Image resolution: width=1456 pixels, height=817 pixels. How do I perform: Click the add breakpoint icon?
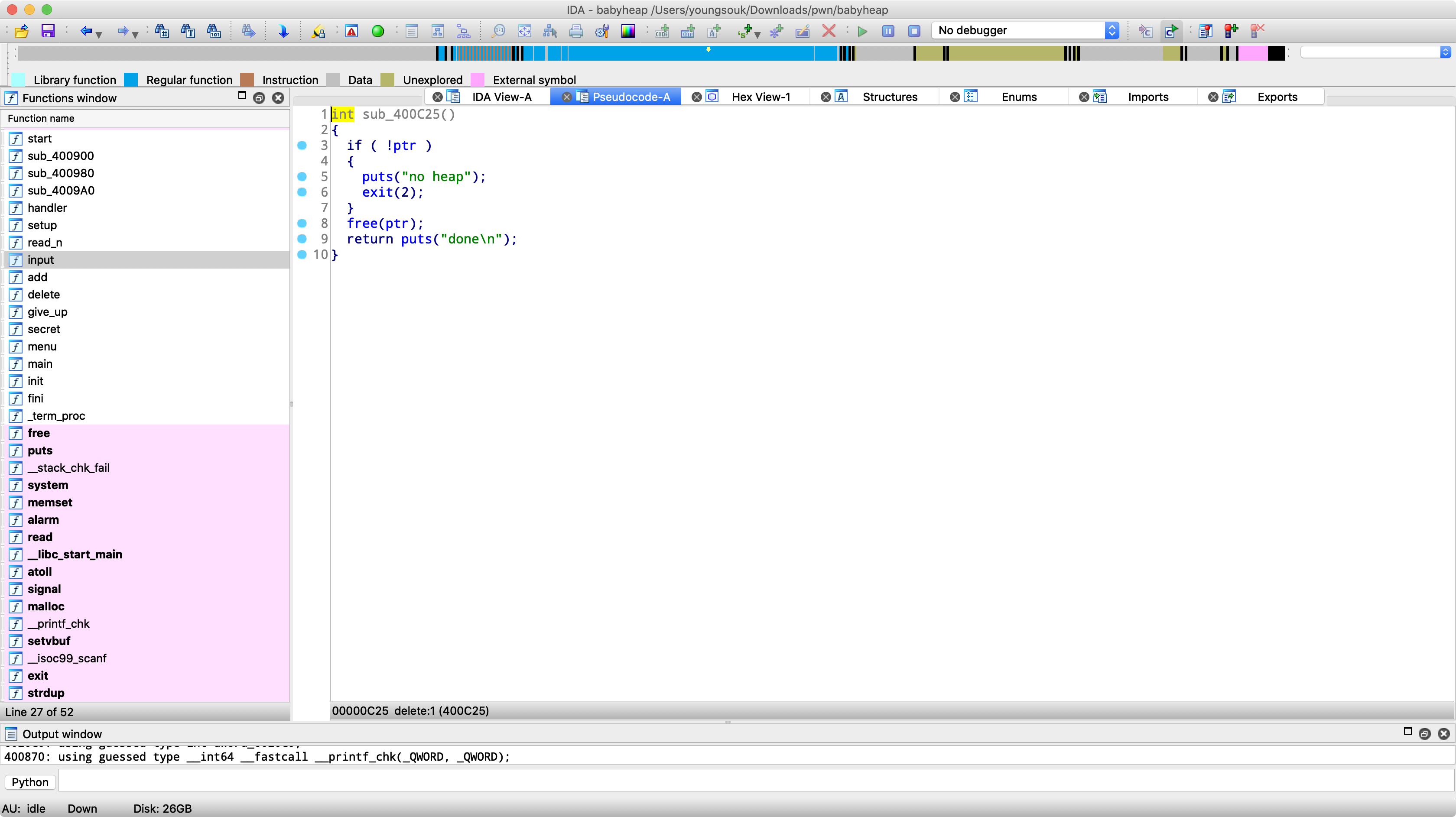pyautogui.click(x=1231, y=31)
